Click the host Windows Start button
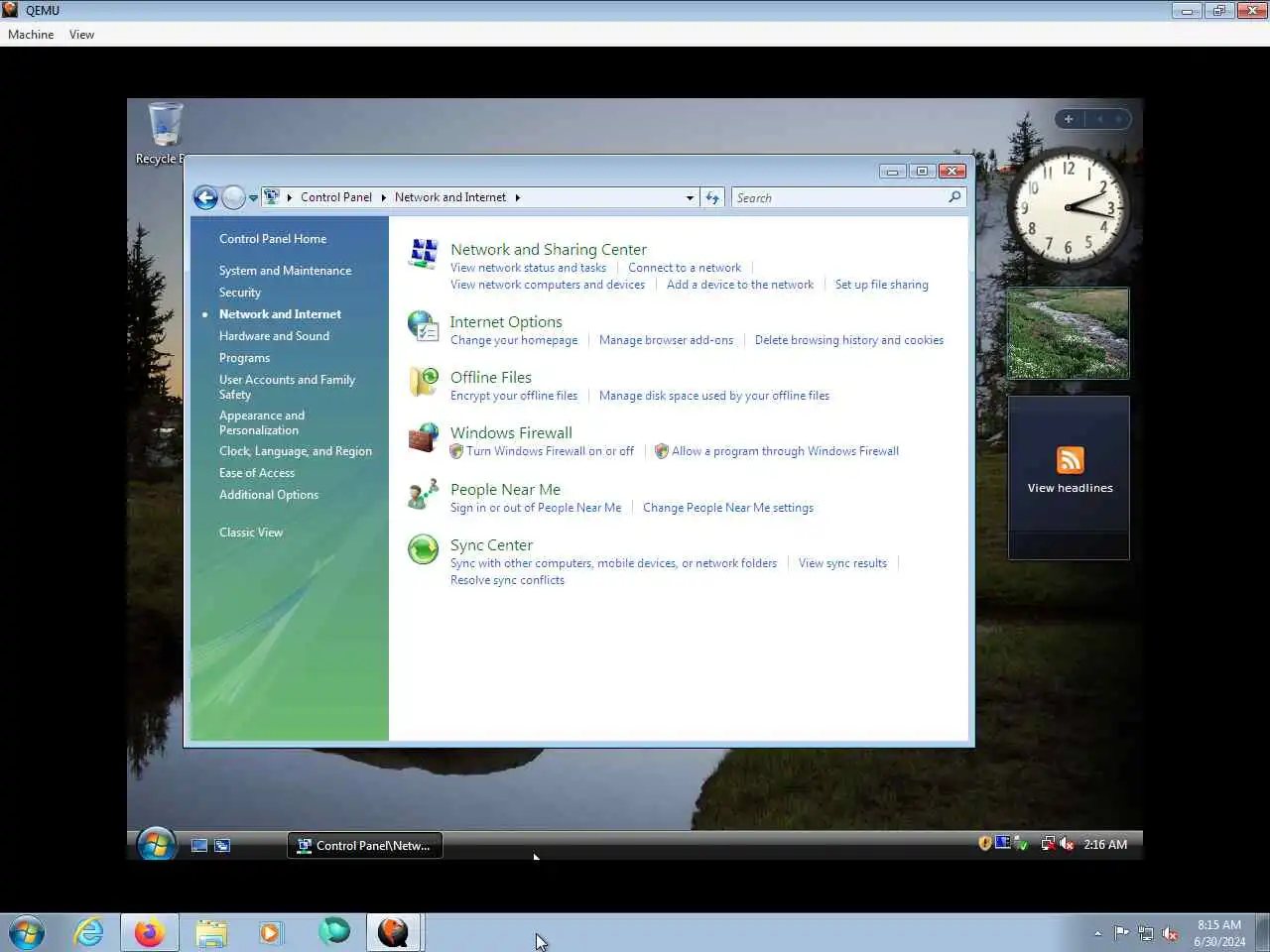The image size is (1270, 952). click(27, 933)
